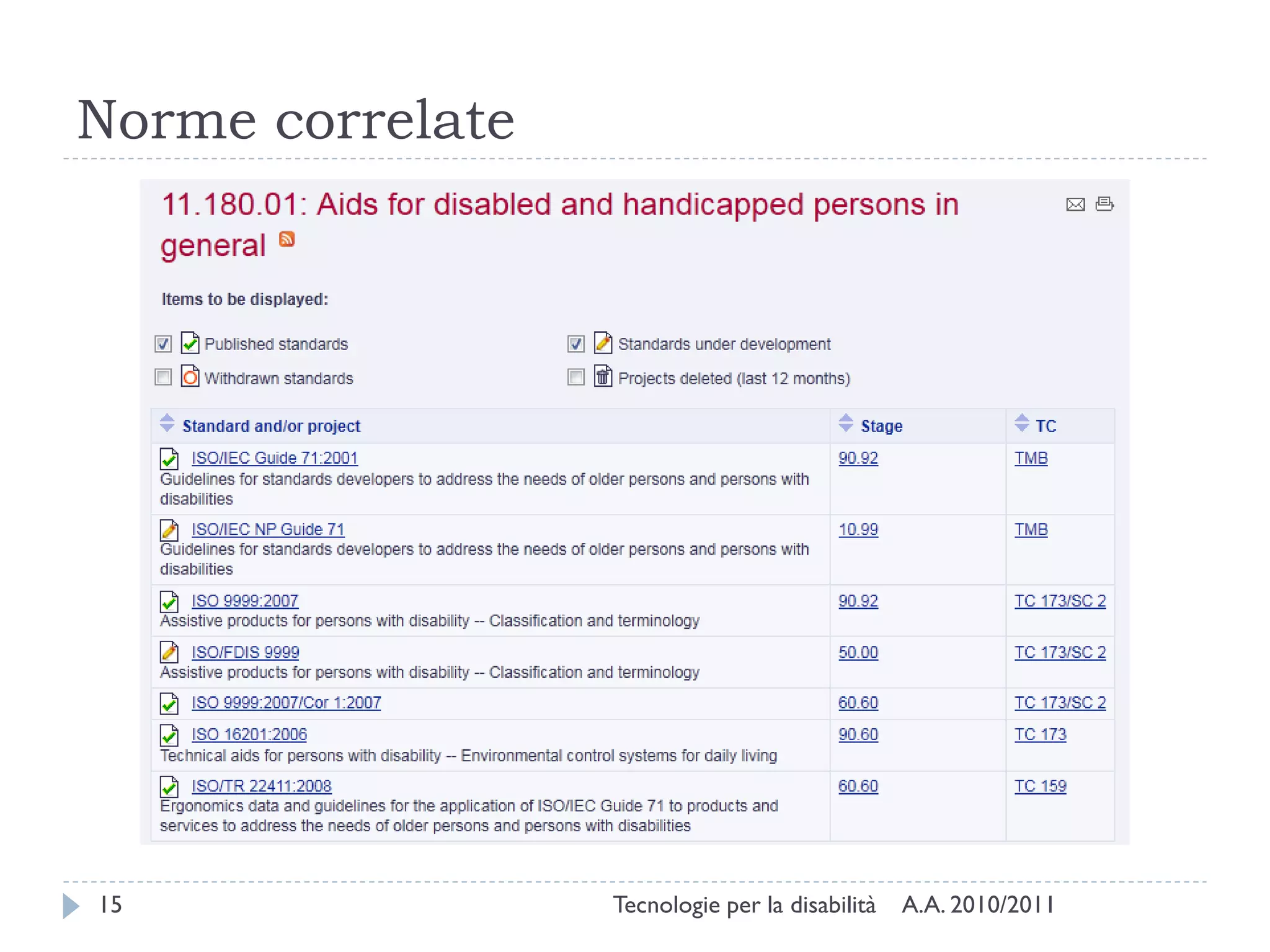
Task: Open the TC 159 committee link
Action: [1041, 786]
